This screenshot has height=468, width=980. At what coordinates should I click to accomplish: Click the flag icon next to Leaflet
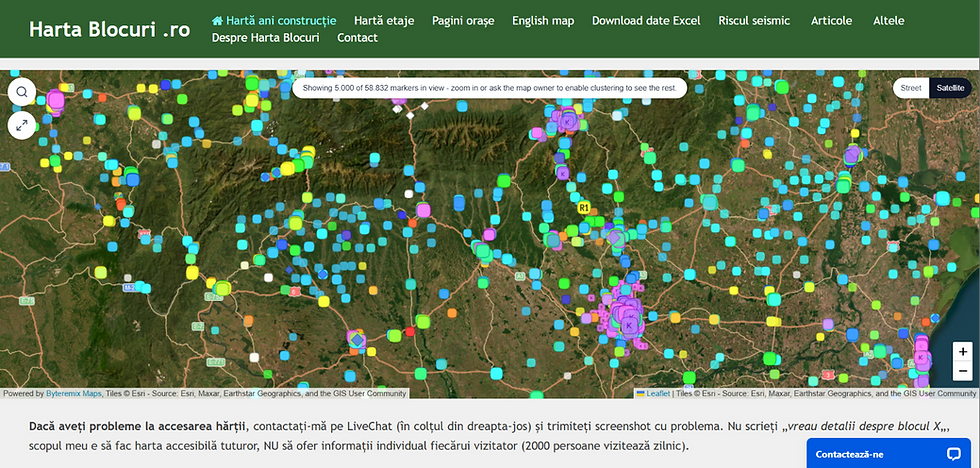(x=640, y=394)
